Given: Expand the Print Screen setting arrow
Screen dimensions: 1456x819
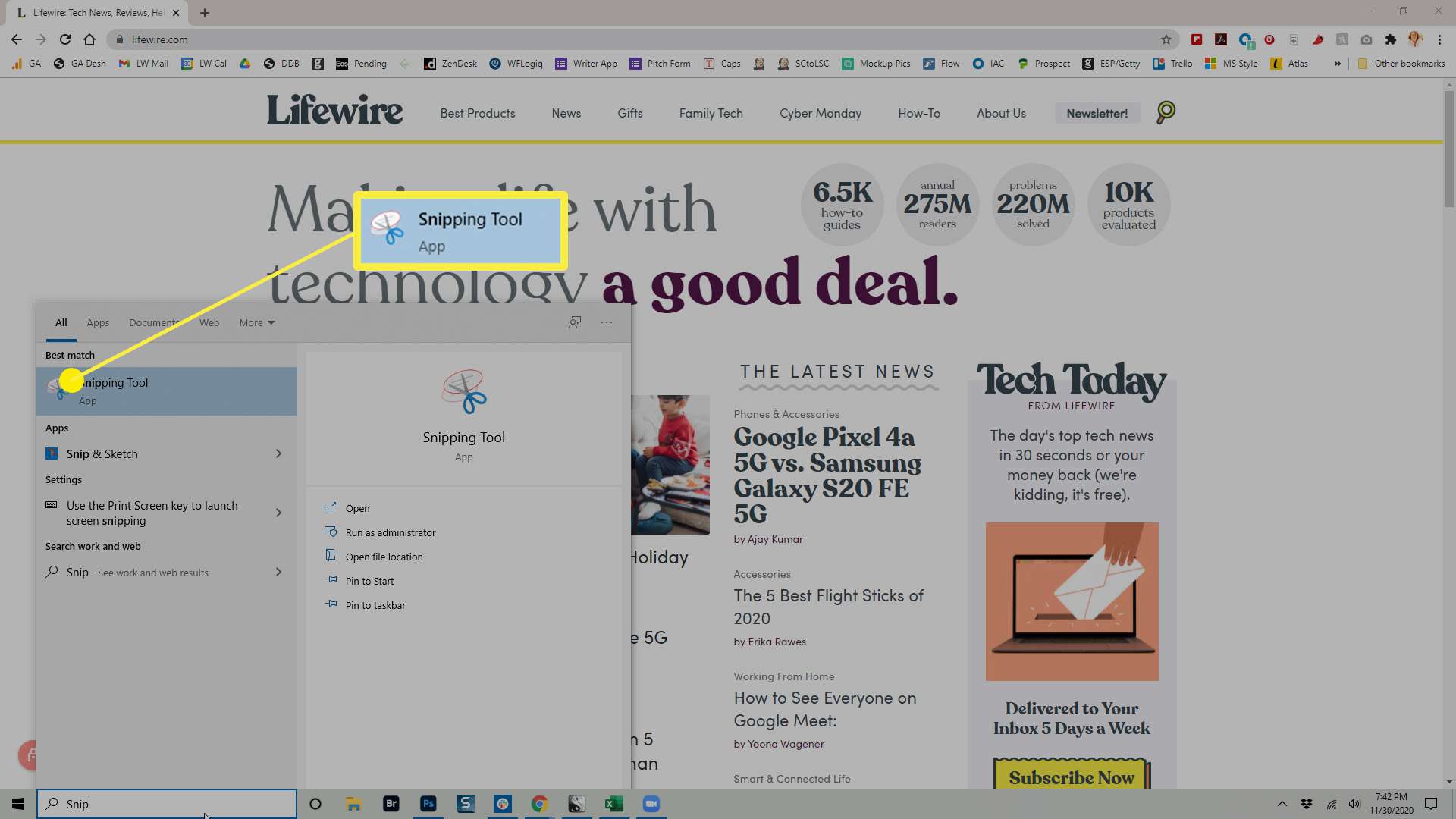Looking at the screenshot, I should click(x=278, y=513).
